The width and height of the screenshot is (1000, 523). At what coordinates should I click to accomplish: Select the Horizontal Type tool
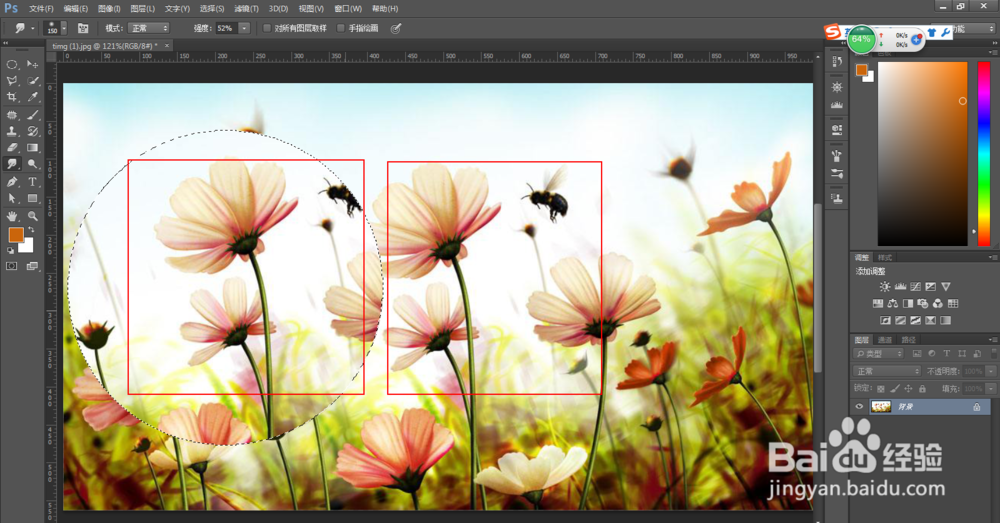33,182
